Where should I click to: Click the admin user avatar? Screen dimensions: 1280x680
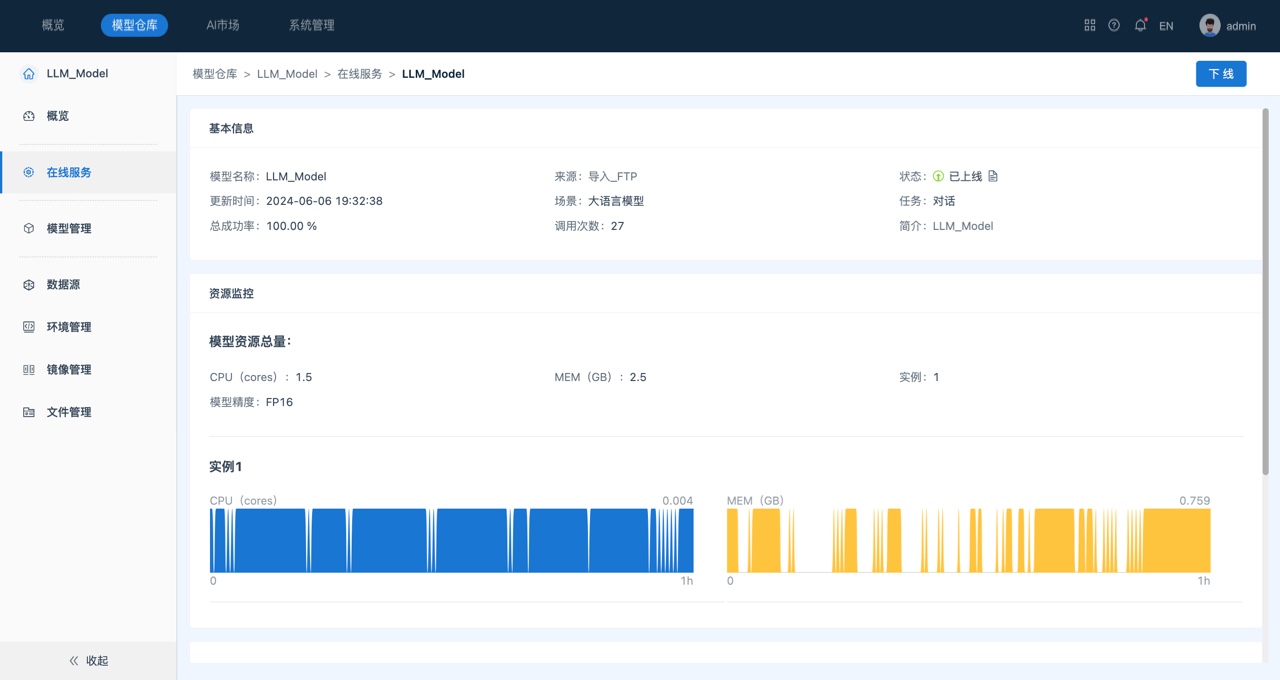coord(1210,26)
